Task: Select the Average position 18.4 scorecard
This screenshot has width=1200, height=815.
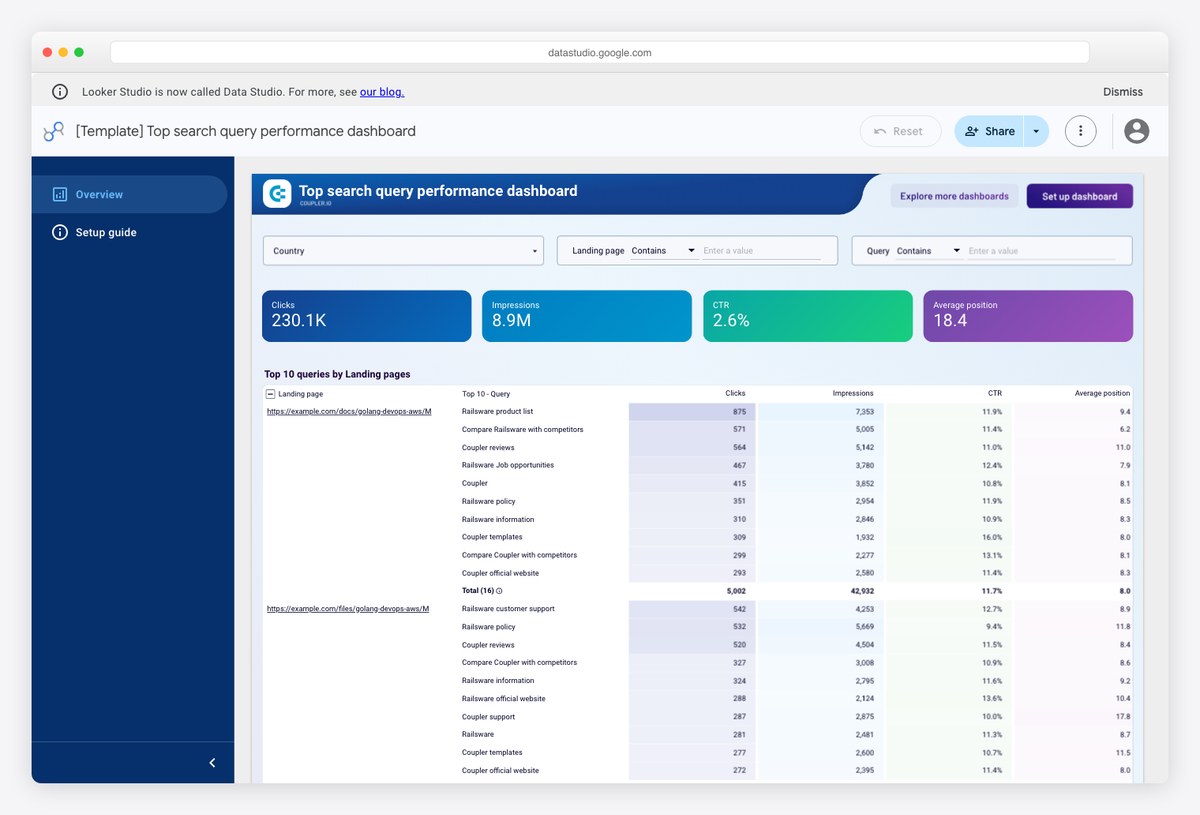Action: point(1028,316)
